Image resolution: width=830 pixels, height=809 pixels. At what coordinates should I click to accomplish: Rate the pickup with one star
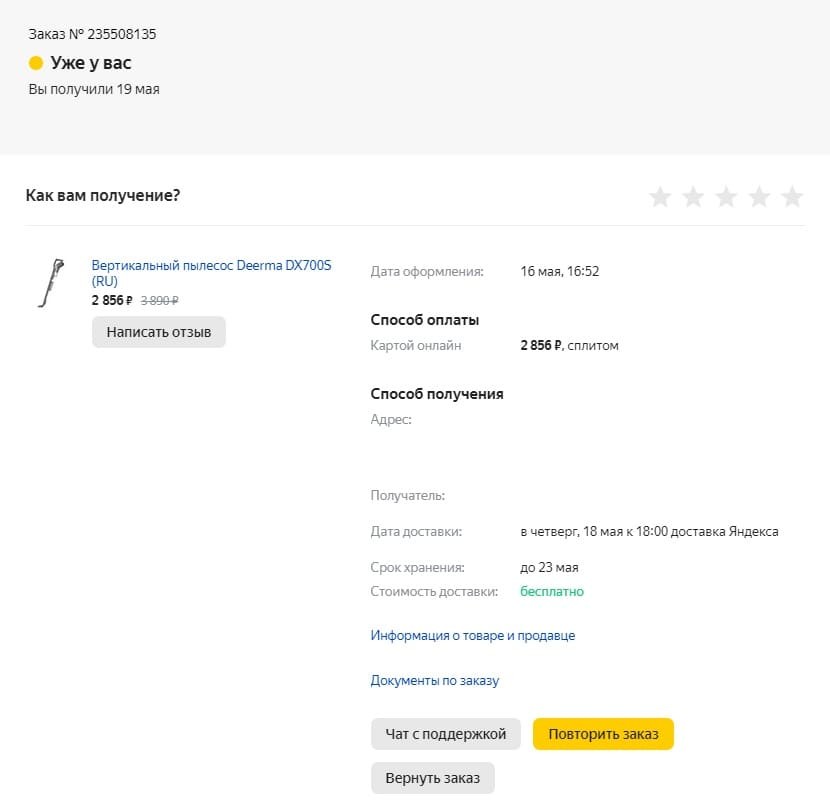tap(660, 196)
